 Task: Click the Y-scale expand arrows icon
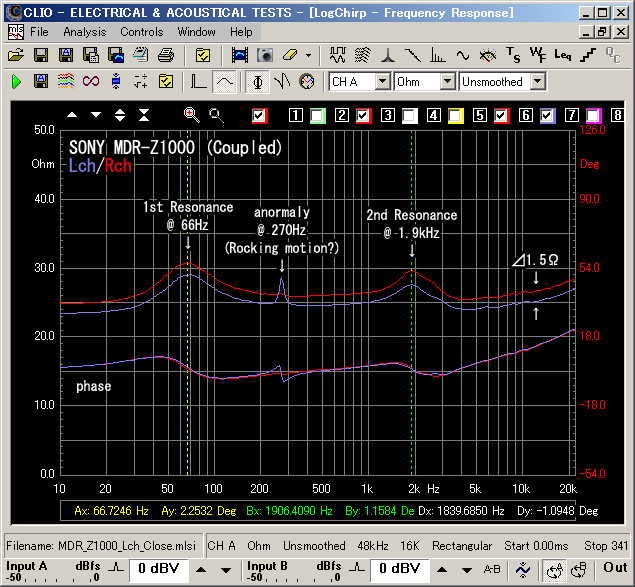(x=120, y=115)
